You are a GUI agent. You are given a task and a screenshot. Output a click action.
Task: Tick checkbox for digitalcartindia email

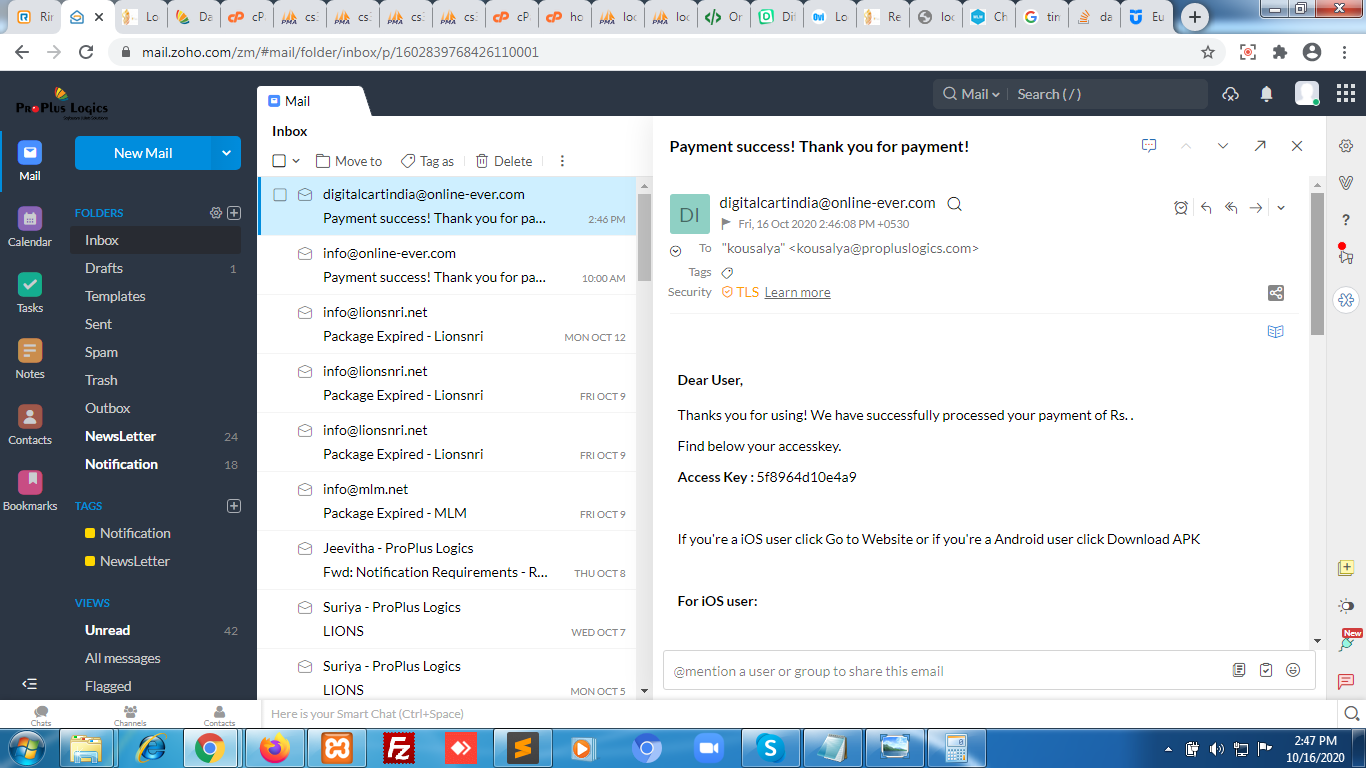click(x=280, y=195)
